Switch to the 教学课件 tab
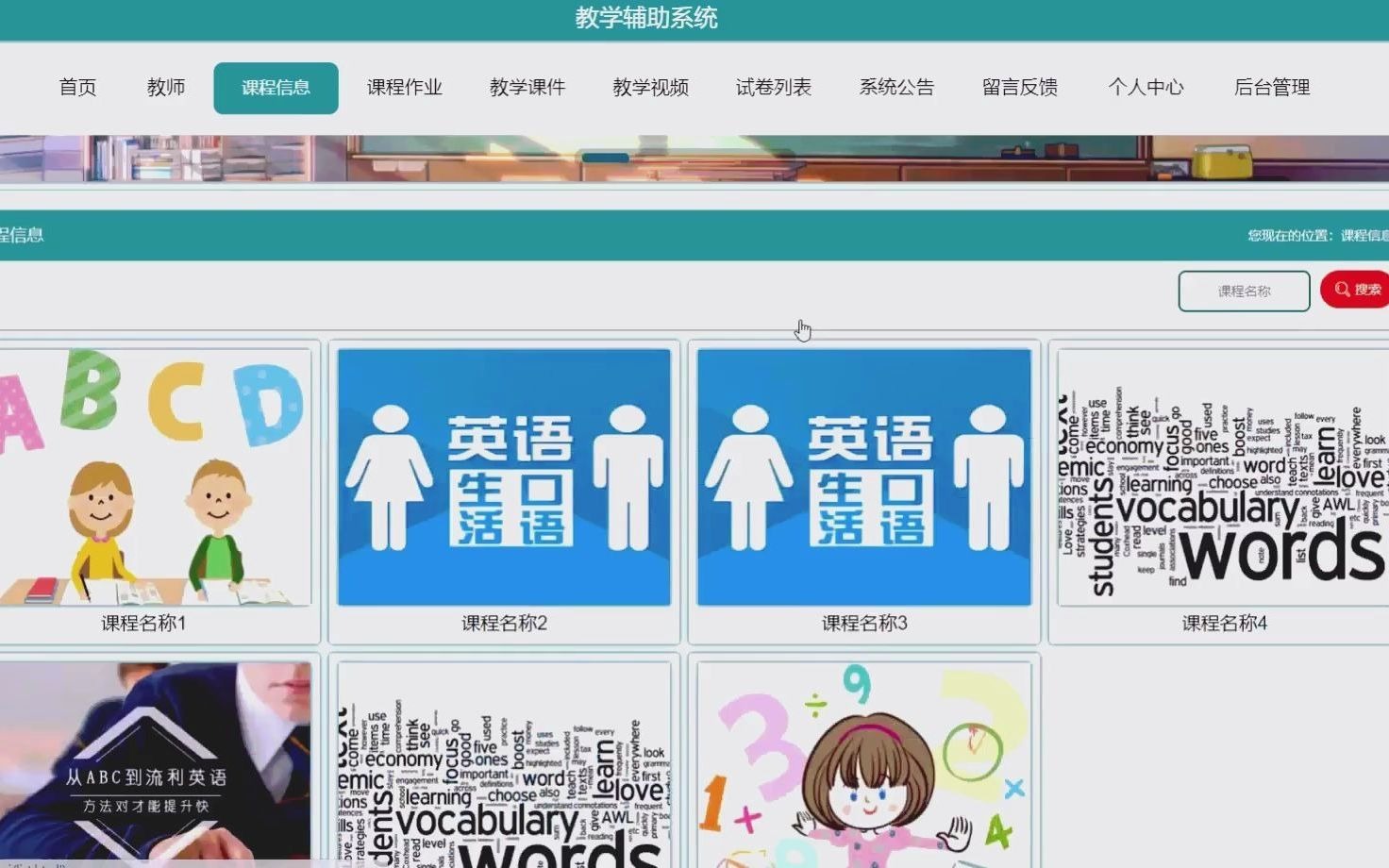Image resolution: width=1389 pixels, height=868 pixels. tap(527, 87)
